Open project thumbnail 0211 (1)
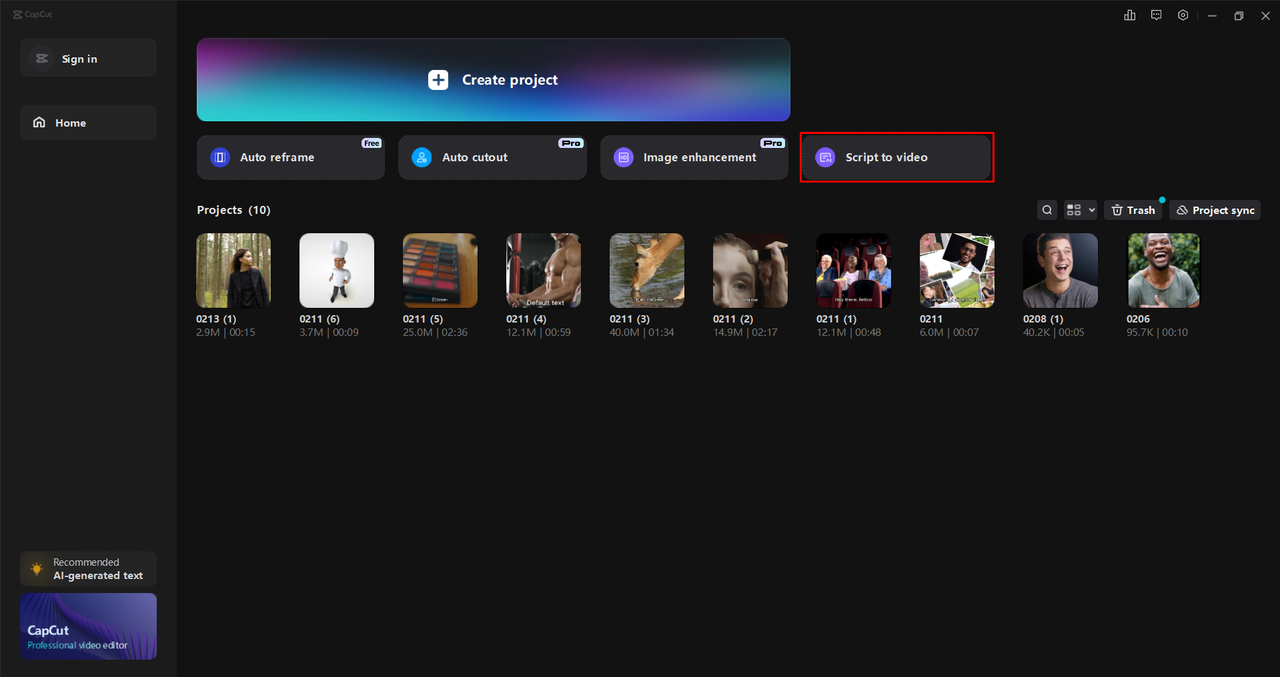The height and width of the screenshot is (677, 1280). [854, 270]
